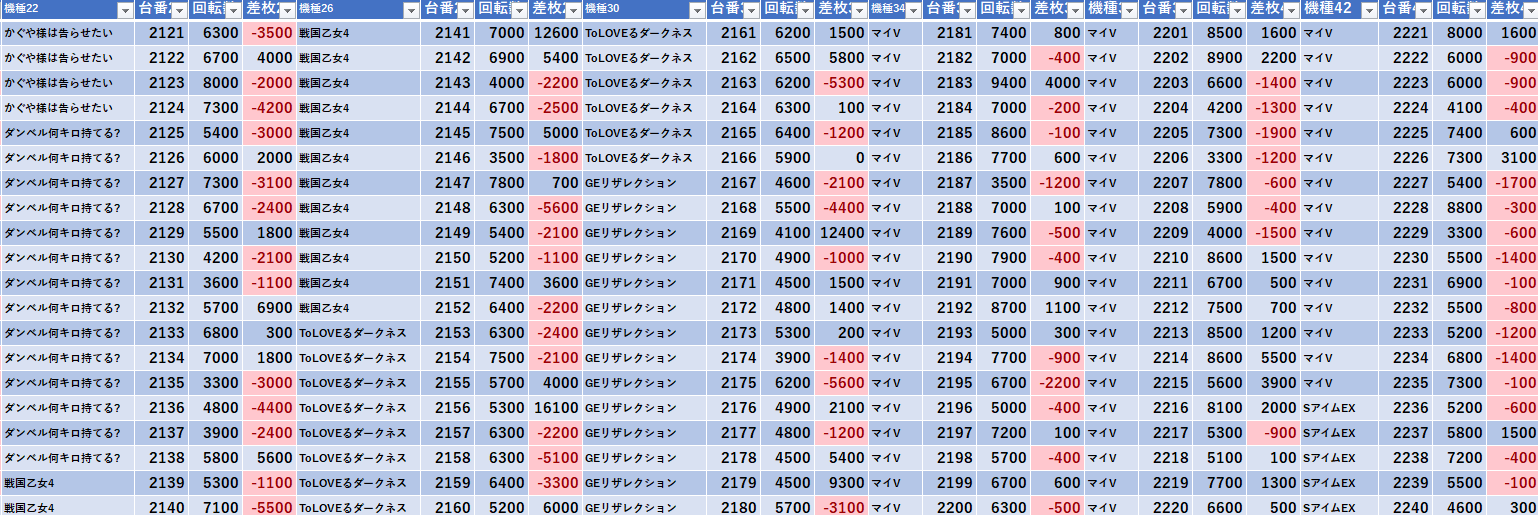Select machine number cell 2148
This screenshot has height=515, width=1538.
[x=447, y=208]
